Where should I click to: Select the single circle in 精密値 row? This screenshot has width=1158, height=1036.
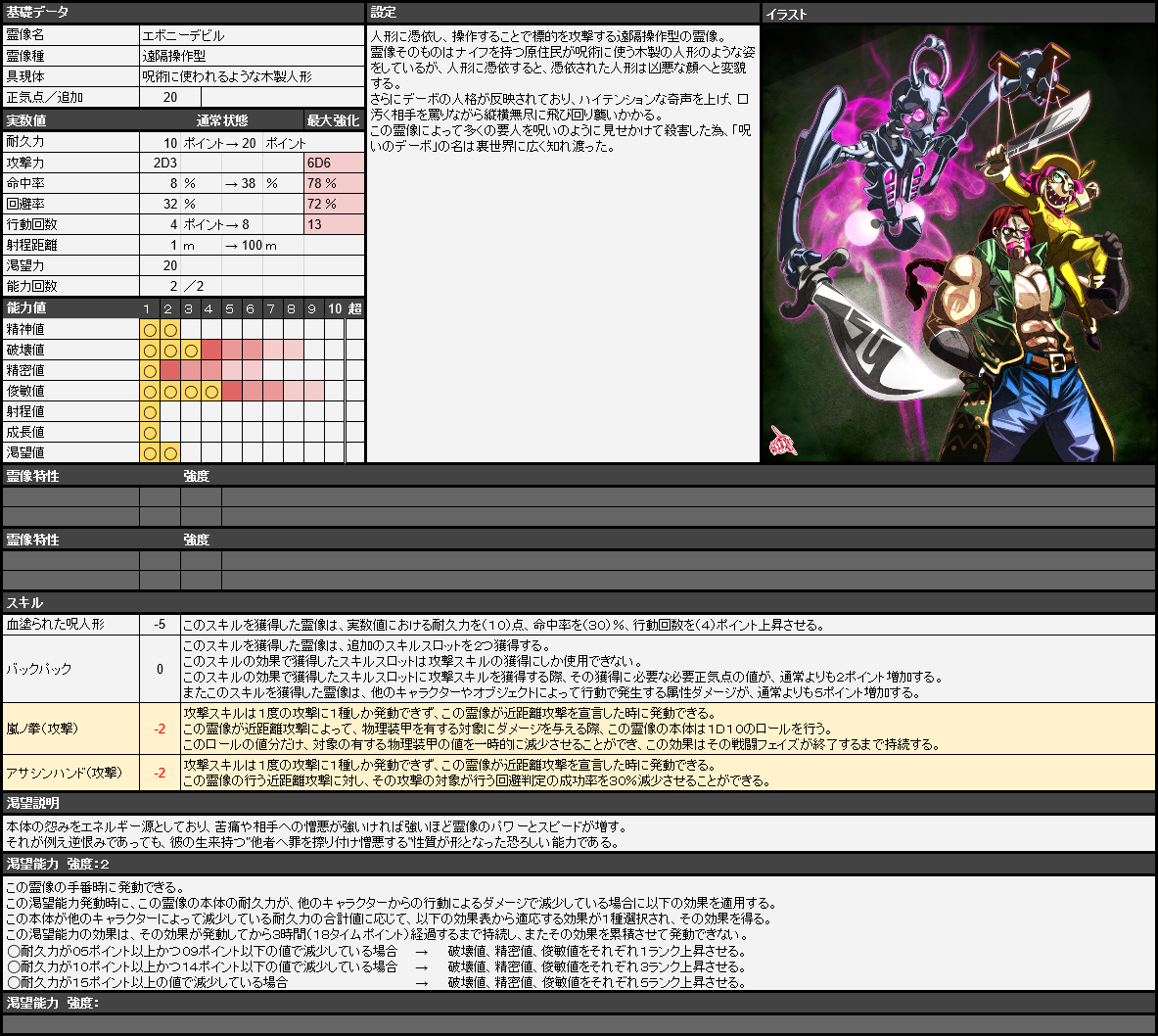point(150,370)
